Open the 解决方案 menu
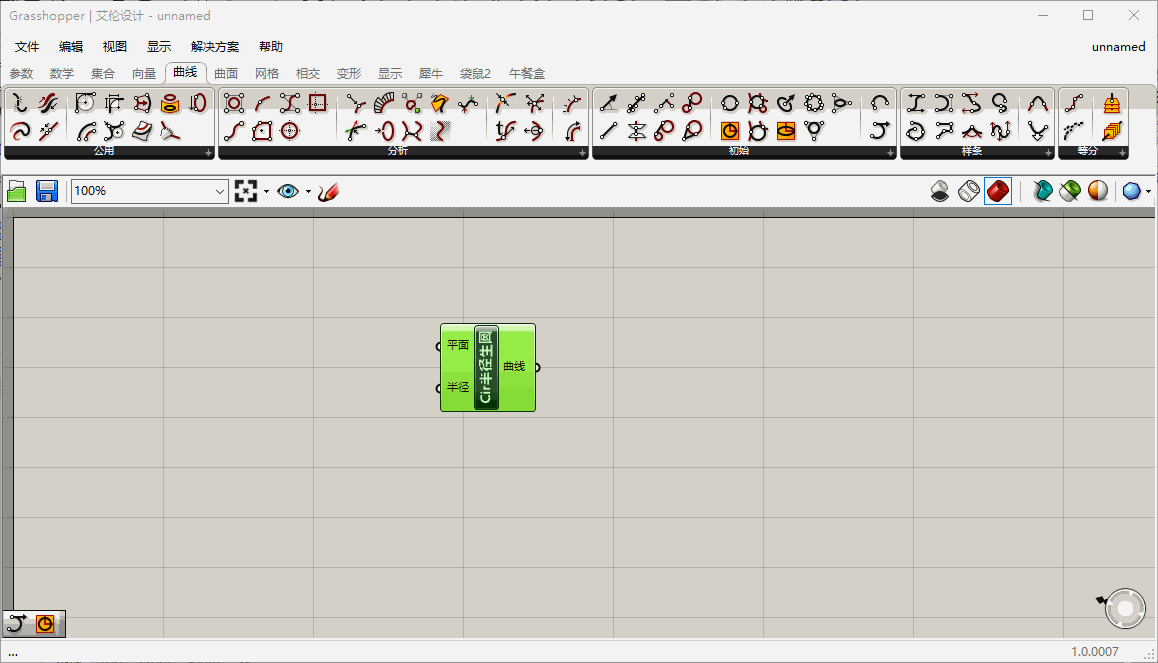This screenshot has height=663, width=1158. (x=215, y=47)
